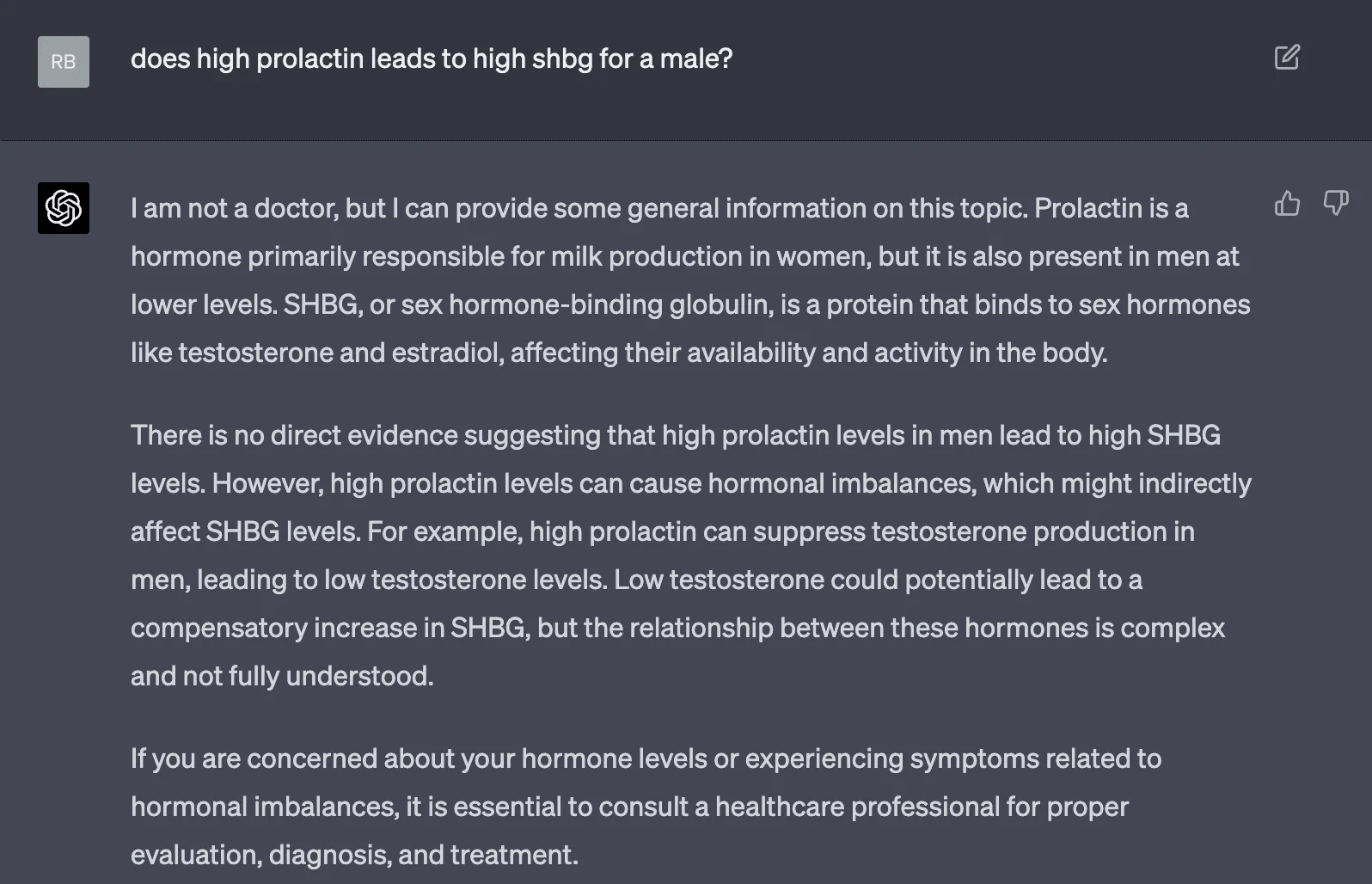Click the paragraph starting "There is no direct evidence"
Screen dimensions: 1372x884
tap(690, 556)
